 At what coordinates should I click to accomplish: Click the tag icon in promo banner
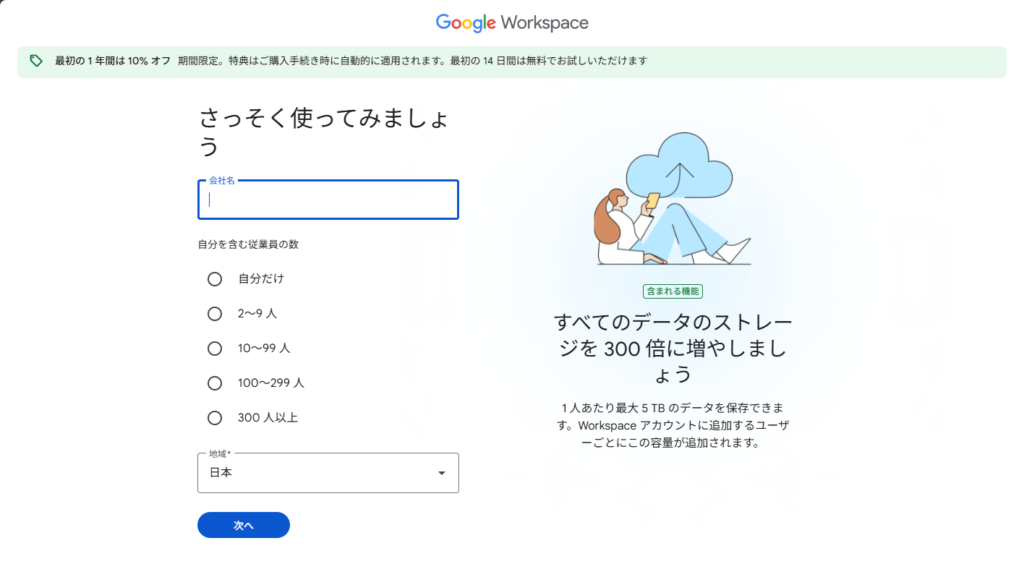point(36,61)
